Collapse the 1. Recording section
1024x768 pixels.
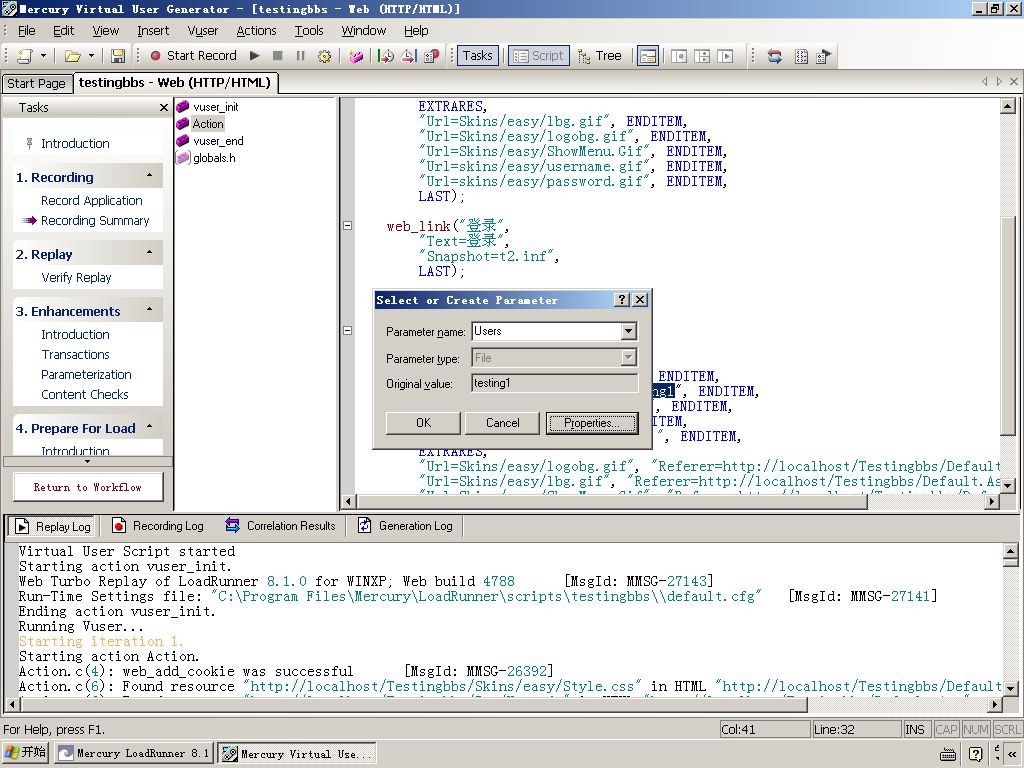150,176
